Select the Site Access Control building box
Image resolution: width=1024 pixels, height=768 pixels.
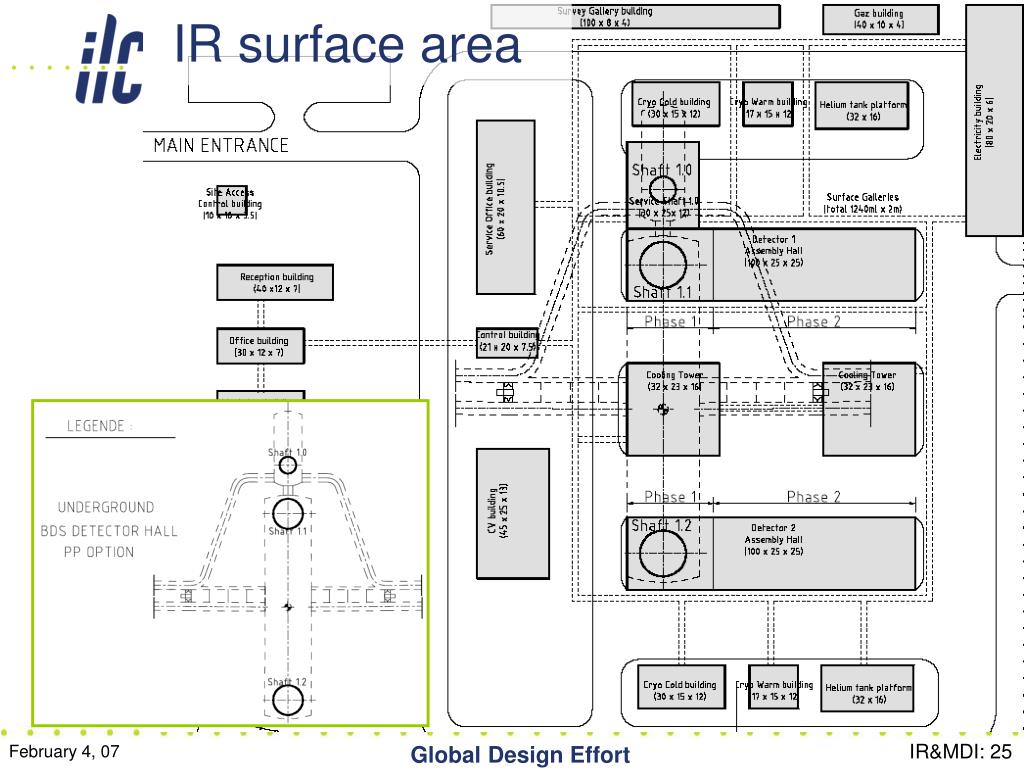tap(232, 200)
